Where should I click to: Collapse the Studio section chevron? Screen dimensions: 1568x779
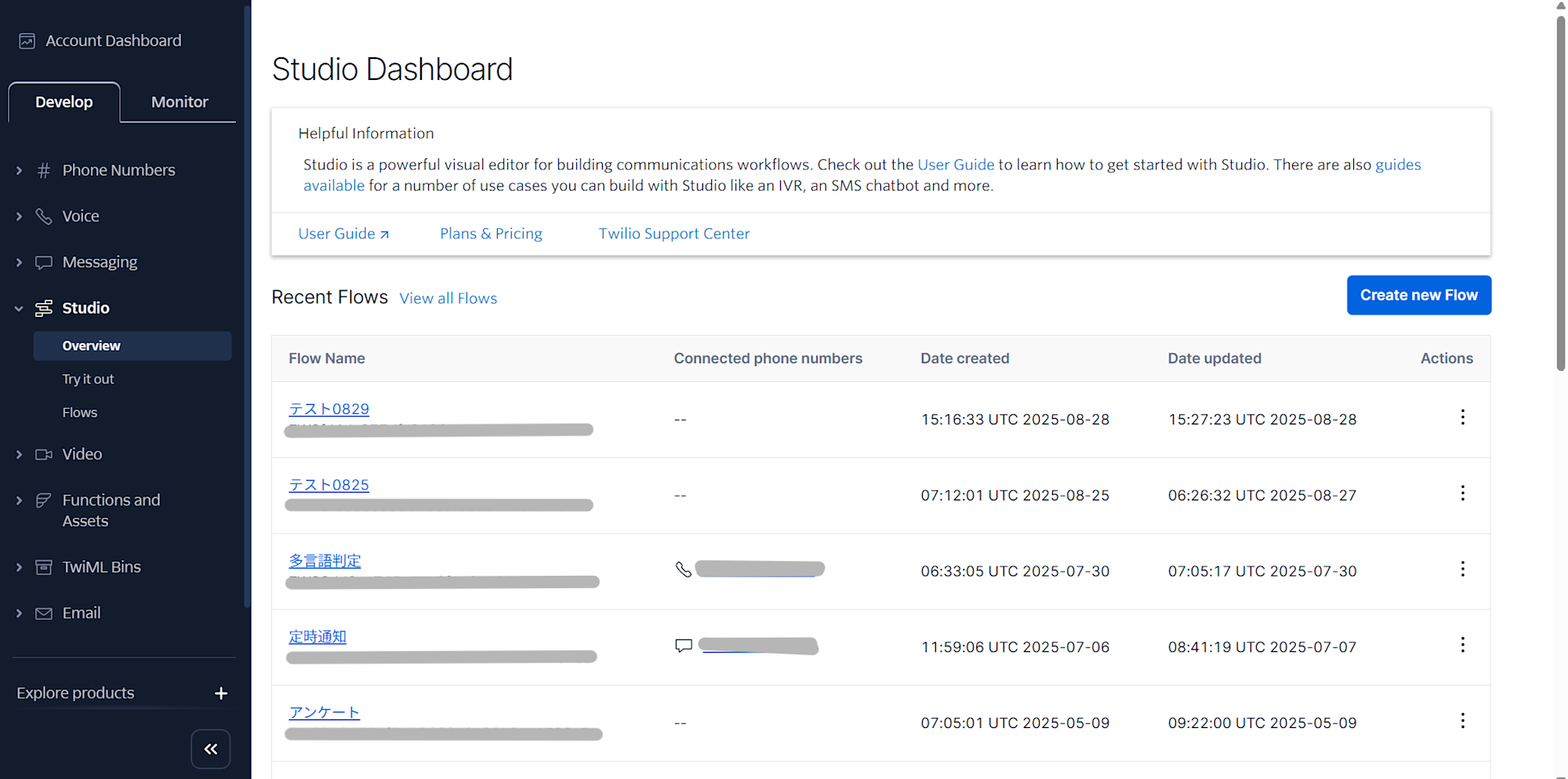(20, 308)
